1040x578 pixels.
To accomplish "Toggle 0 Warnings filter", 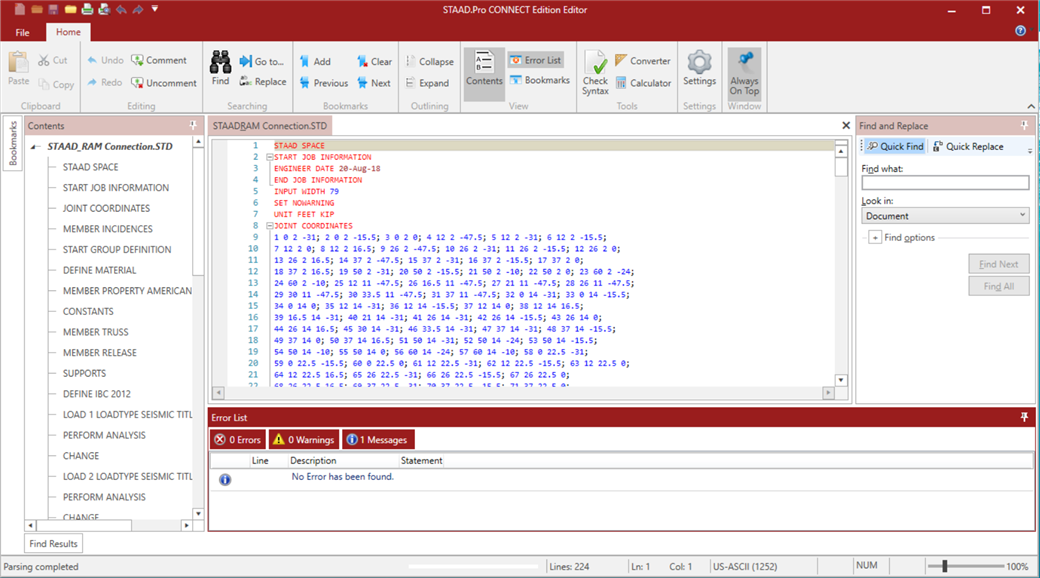I will click(304, 439).
